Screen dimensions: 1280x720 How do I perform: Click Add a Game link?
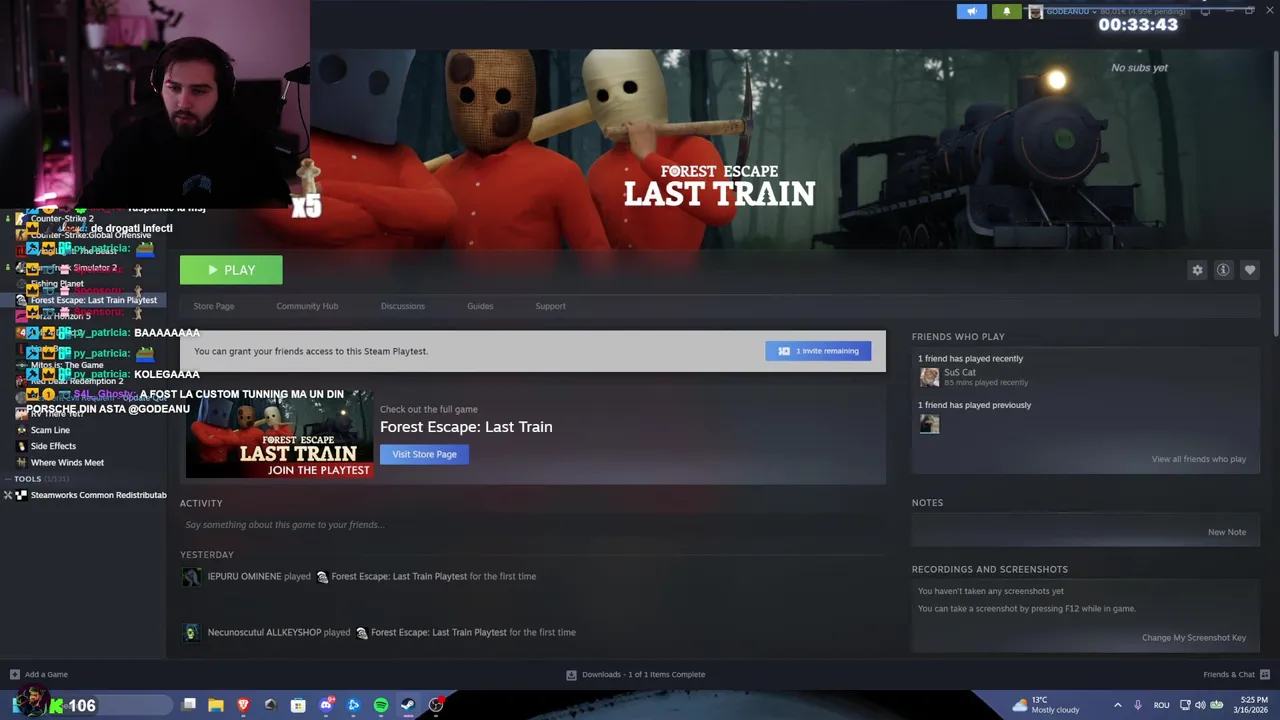(x=46, y=674)
